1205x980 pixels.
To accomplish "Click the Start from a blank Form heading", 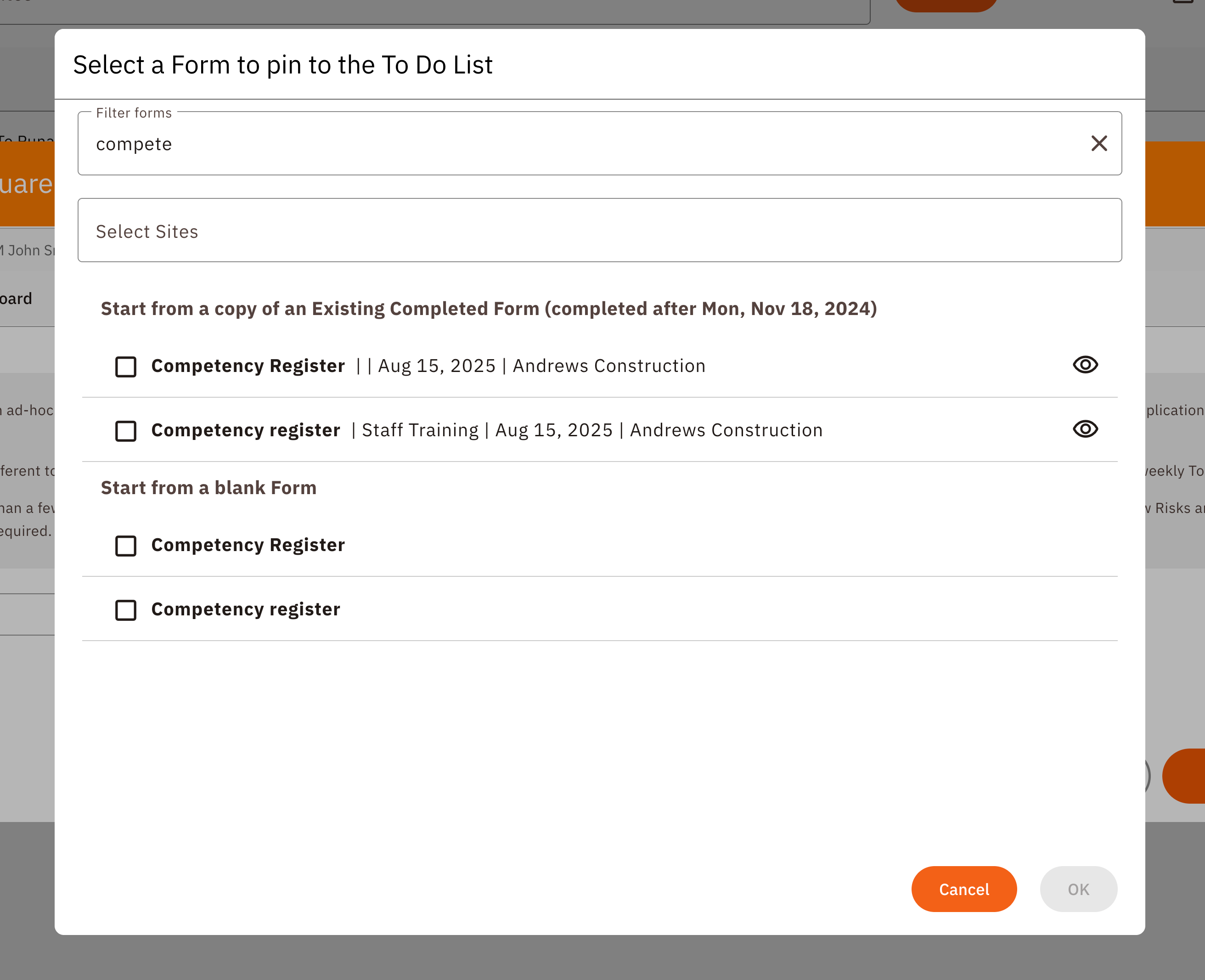I will [208, 488].
